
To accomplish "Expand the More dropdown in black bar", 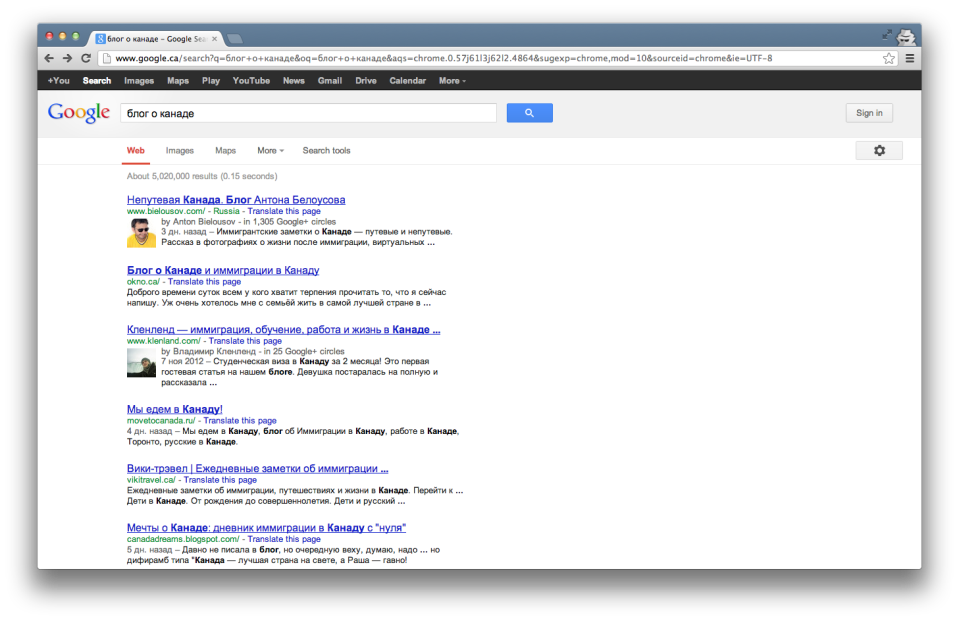I will click(x=452, y=81).
